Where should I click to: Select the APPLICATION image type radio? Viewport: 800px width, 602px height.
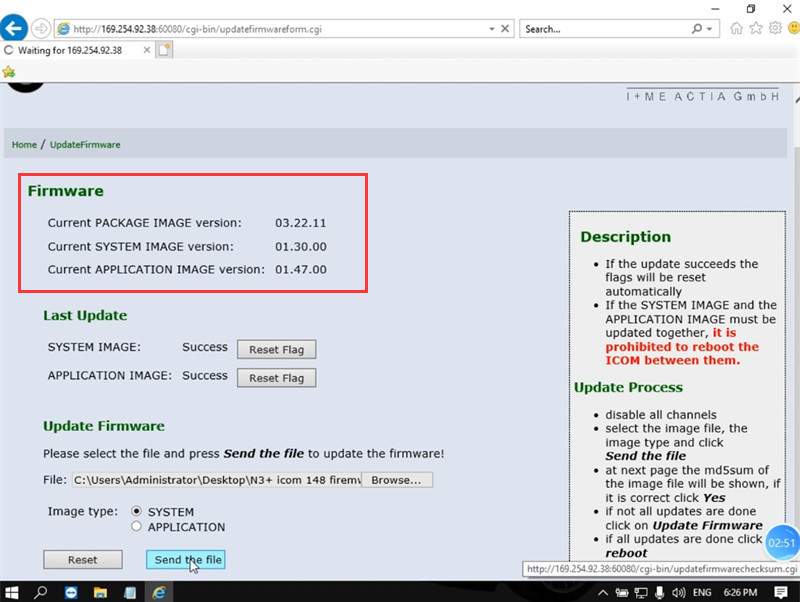tap(136, 526)
